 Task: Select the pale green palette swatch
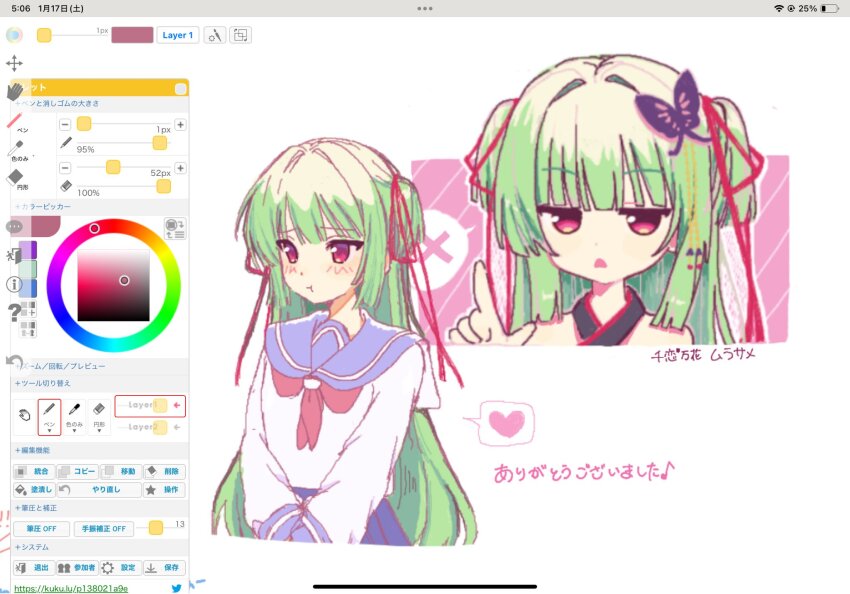coord(28,269)
